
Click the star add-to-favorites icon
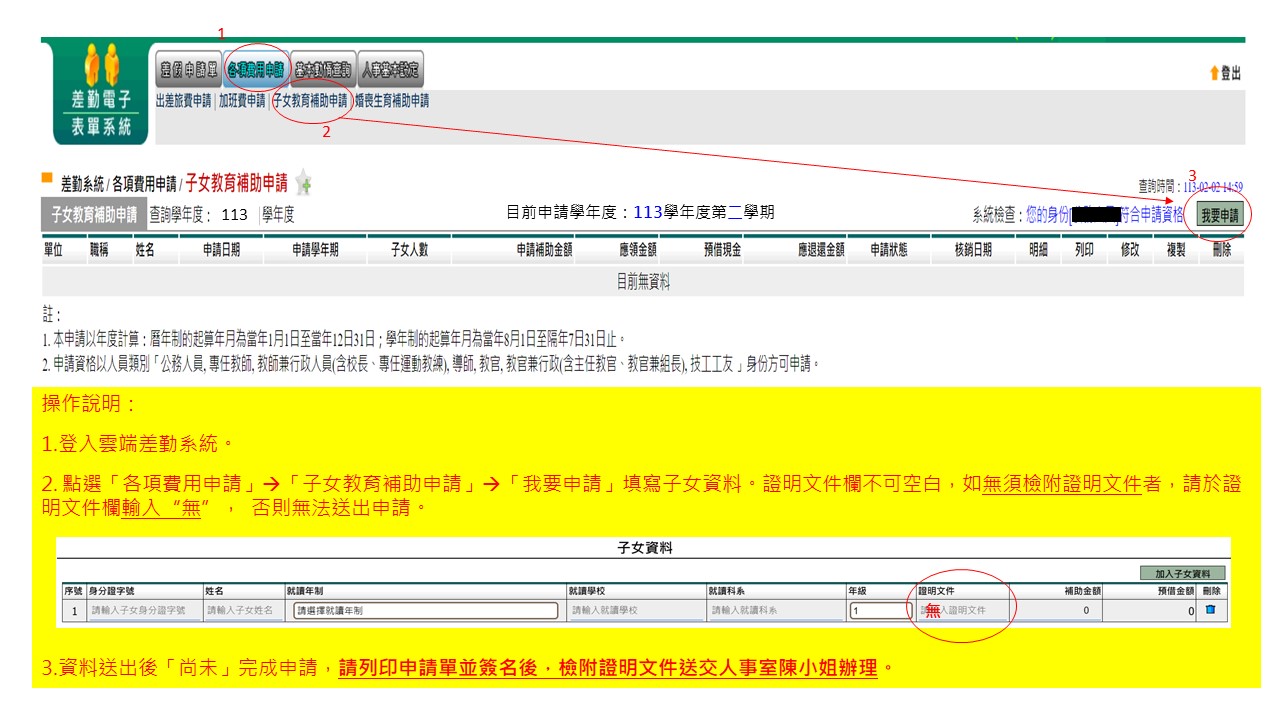coord(303,183)
